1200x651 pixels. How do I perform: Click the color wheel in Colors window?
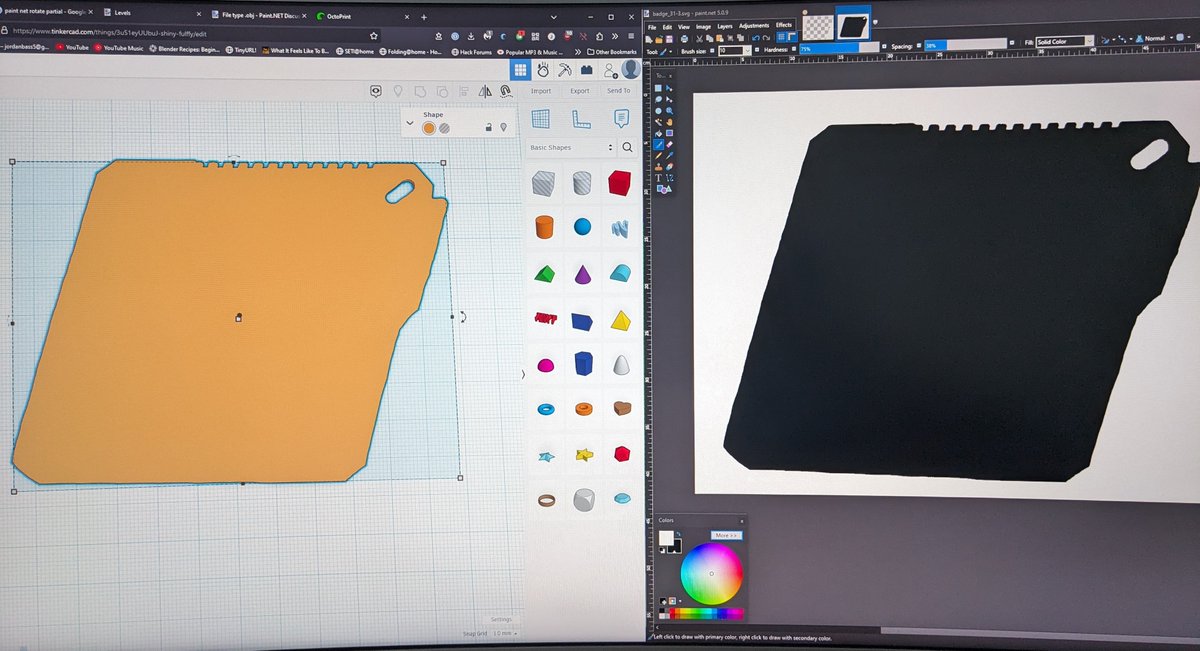click(711, 573)
